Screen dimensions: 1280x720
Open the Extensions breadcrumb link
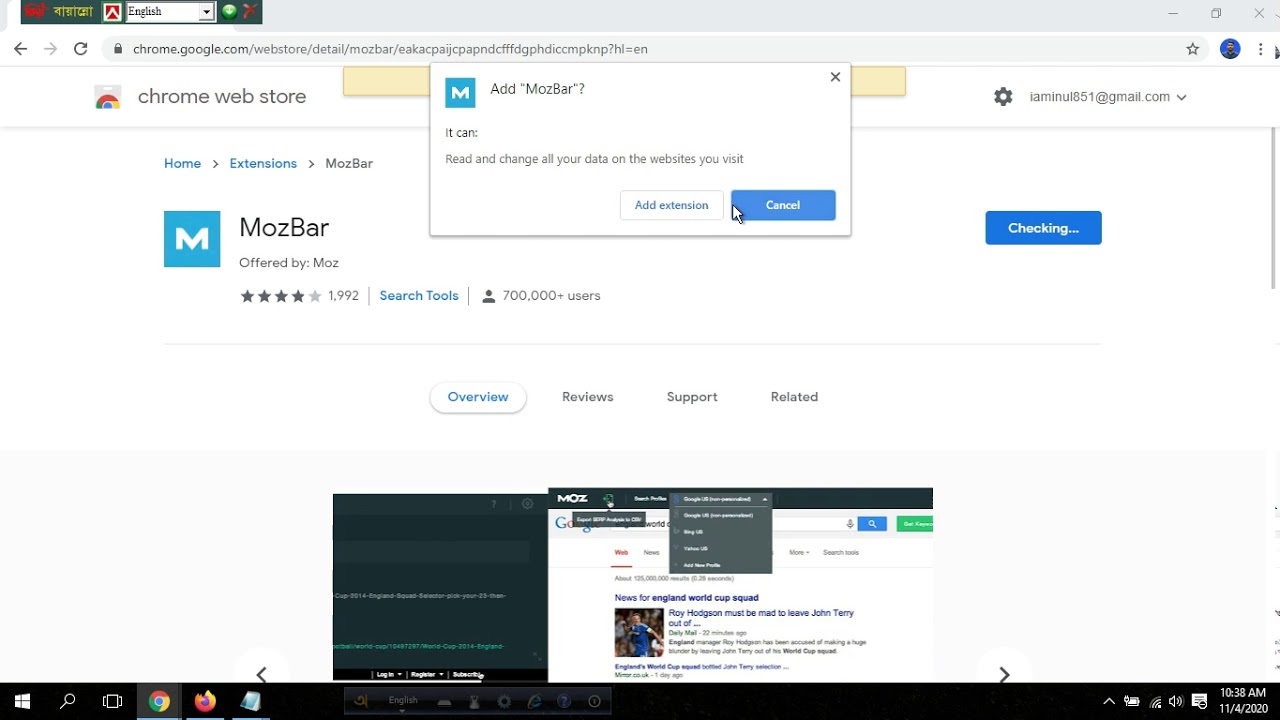(263, 163)
